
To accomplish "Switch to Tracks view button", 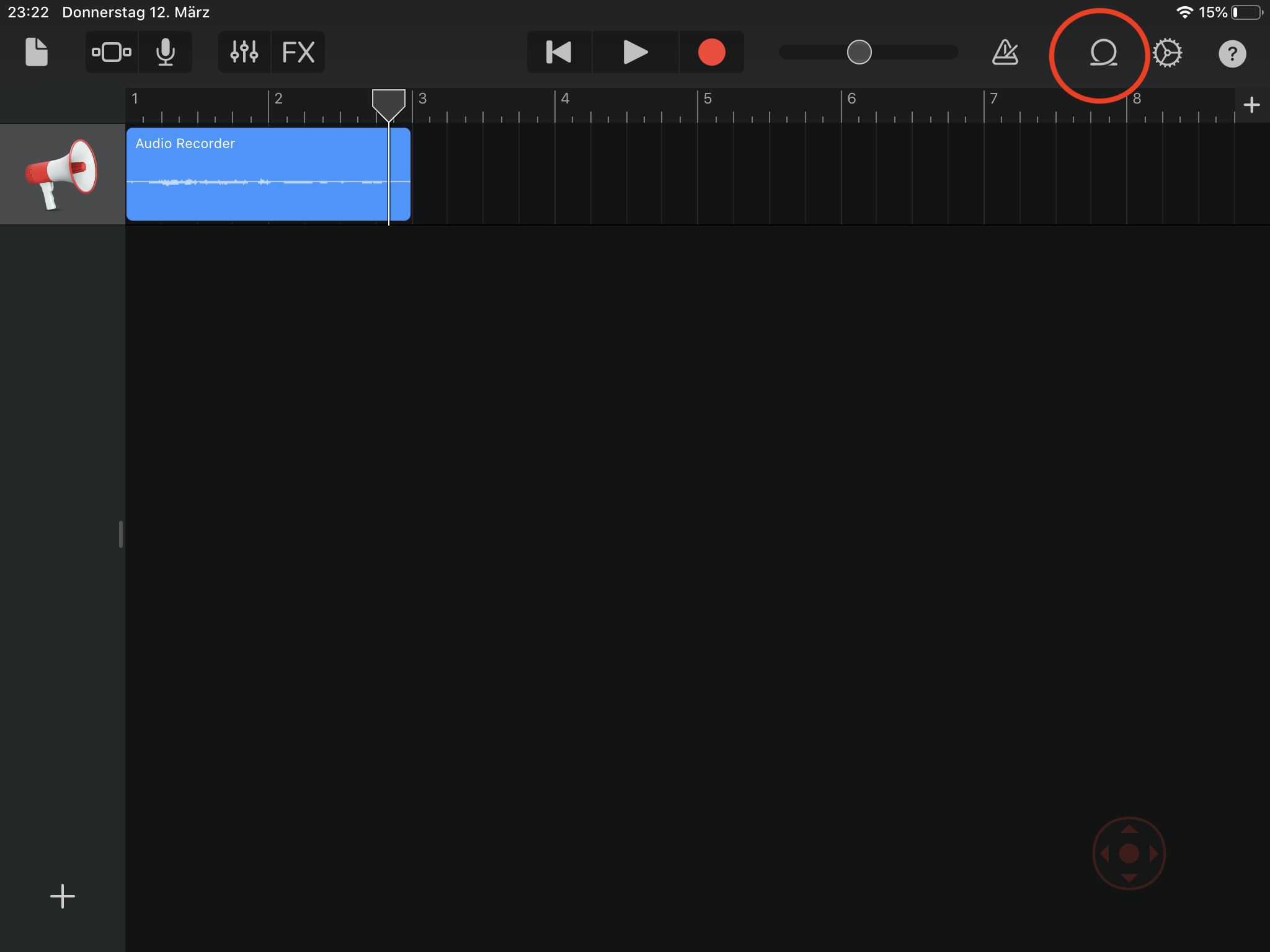I will pyautogui.click(x=112, y=53).
